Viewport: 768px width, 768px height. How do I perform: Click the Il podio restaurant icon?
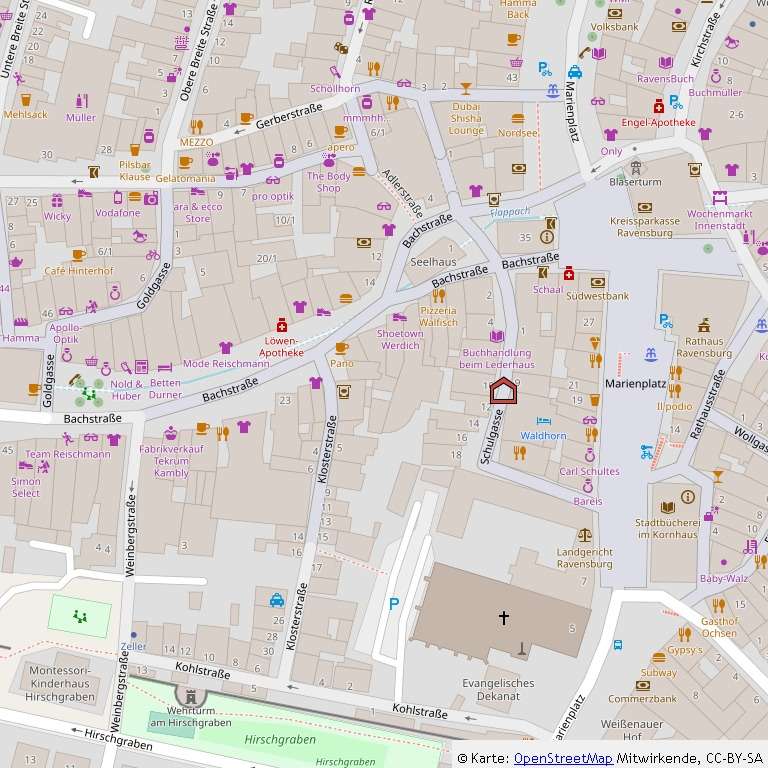675,390
